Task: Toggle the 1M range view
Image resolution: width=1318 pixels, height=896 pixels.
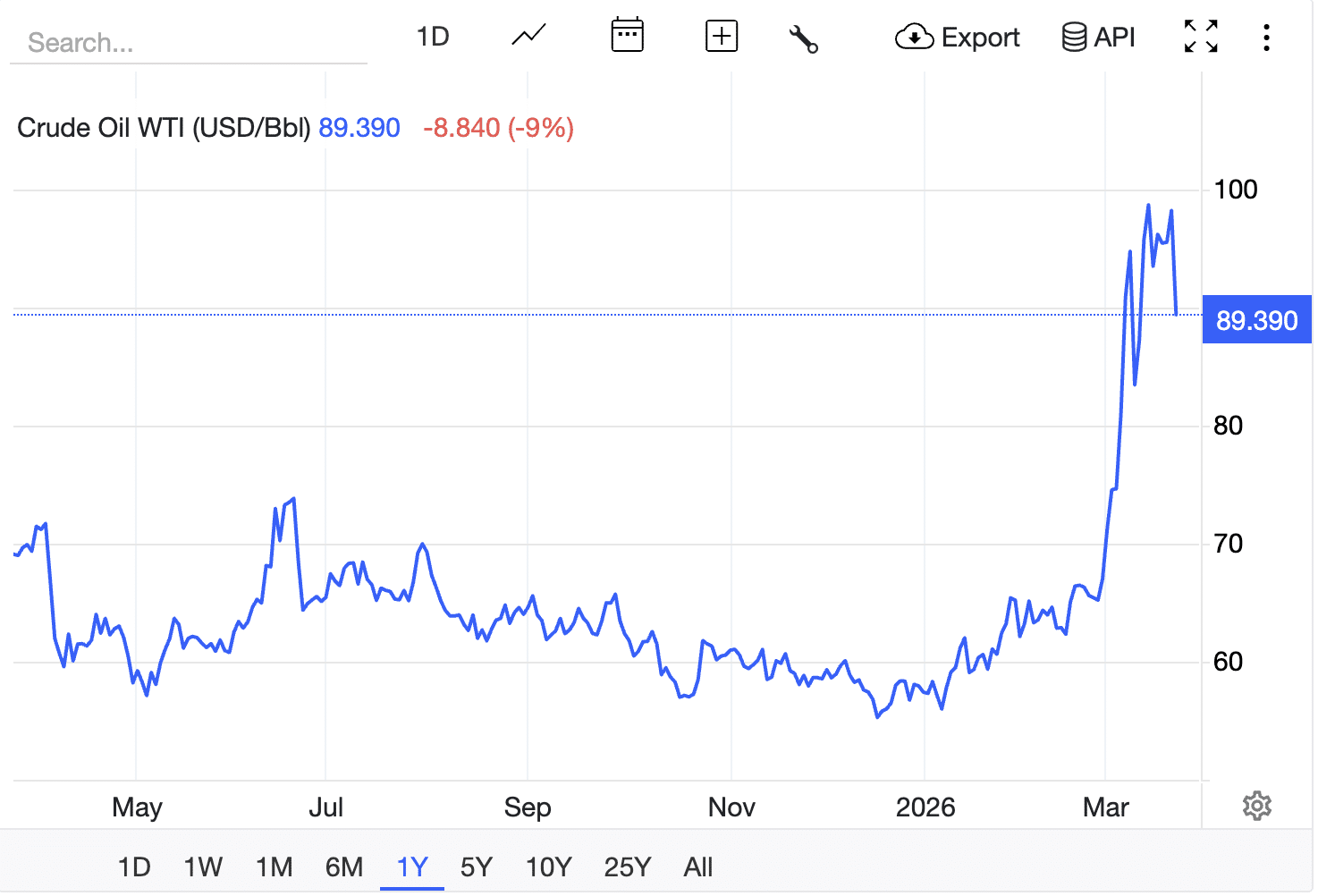Action: [x=274, y=866]
